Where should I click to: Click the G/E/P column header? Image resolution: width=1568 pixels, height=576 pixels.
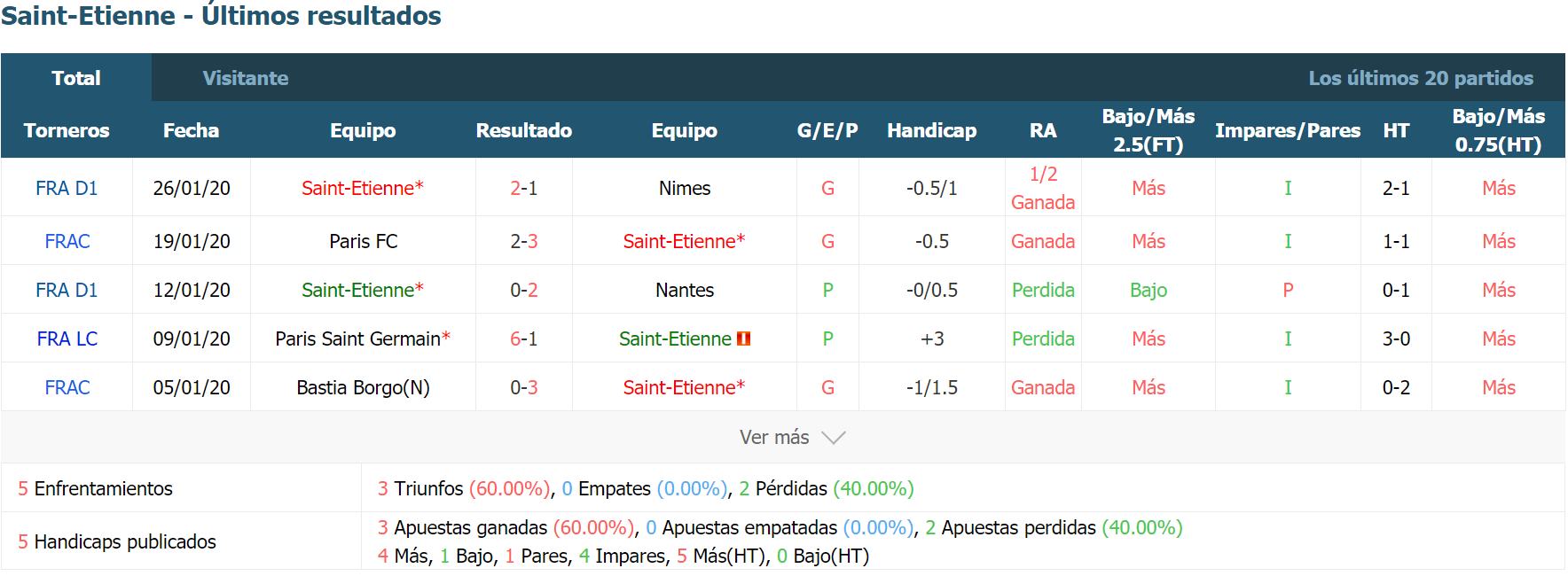tap(827, 130)
